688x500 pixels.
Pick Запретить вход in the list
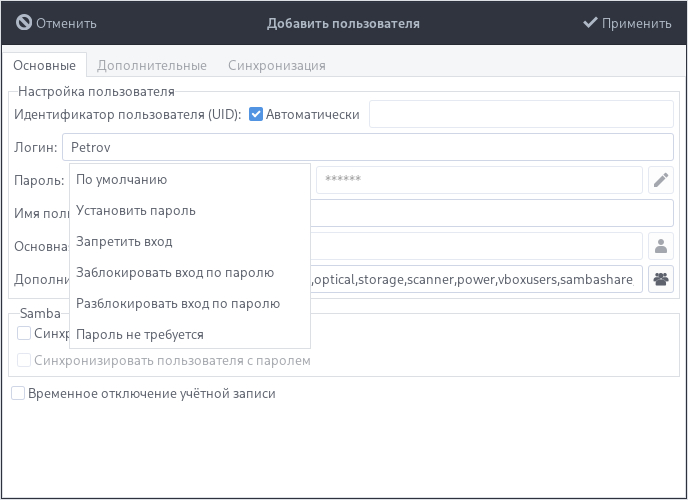(x=124, y=242)
